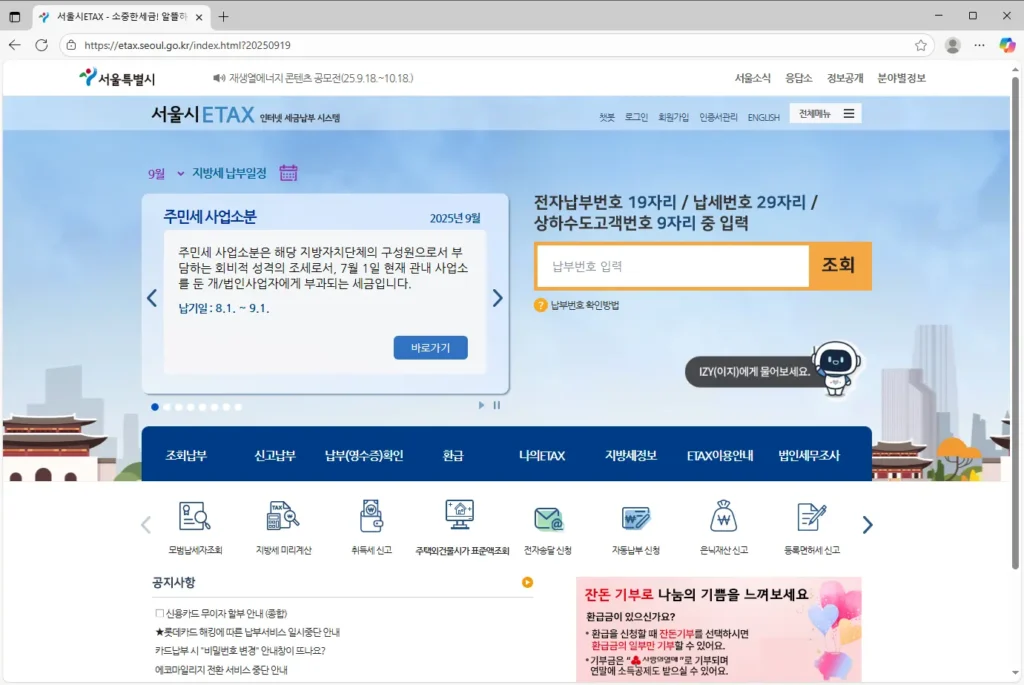This screenshot has height=685, width=1024.
Task: Advance the 주민세 banner with the right arrow
Action: coord(498,296)
